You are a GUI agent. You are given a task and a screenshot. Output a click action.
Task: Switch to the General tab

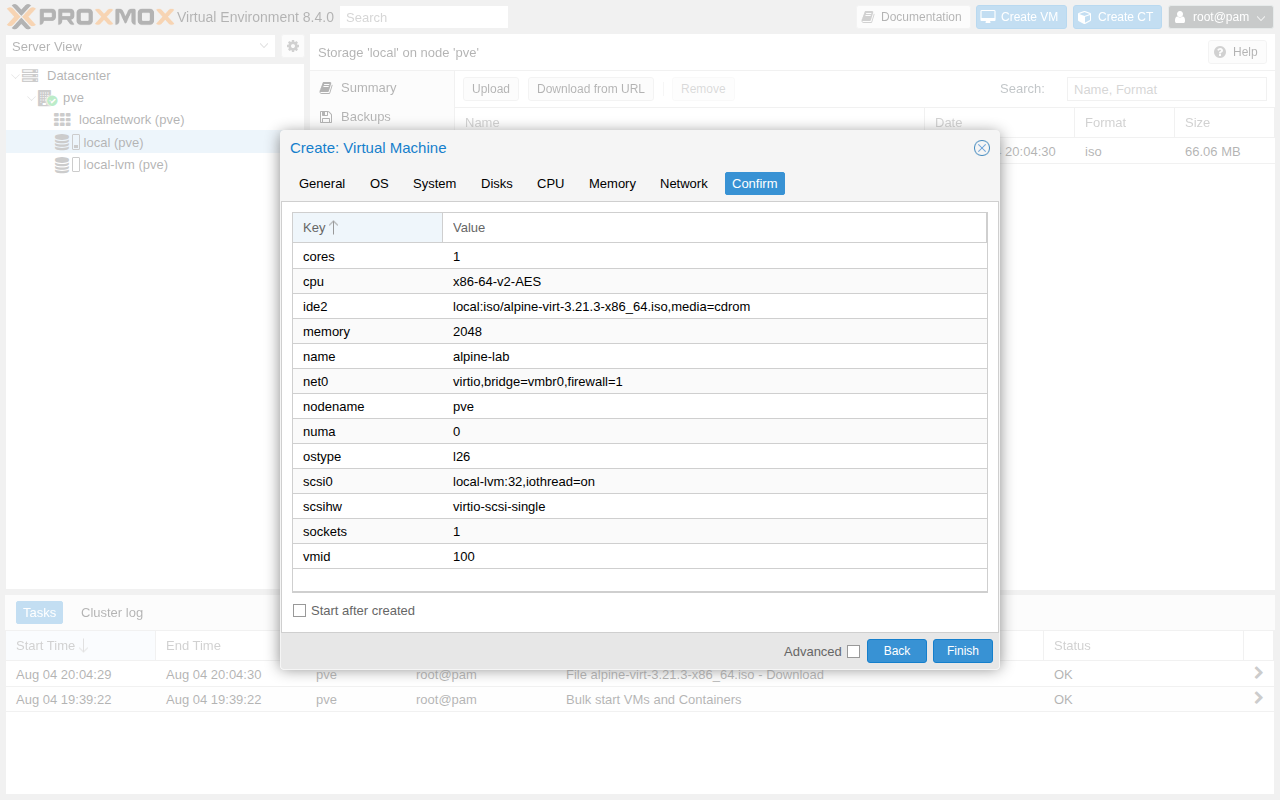pyautogui.click(x=322, y=184)
